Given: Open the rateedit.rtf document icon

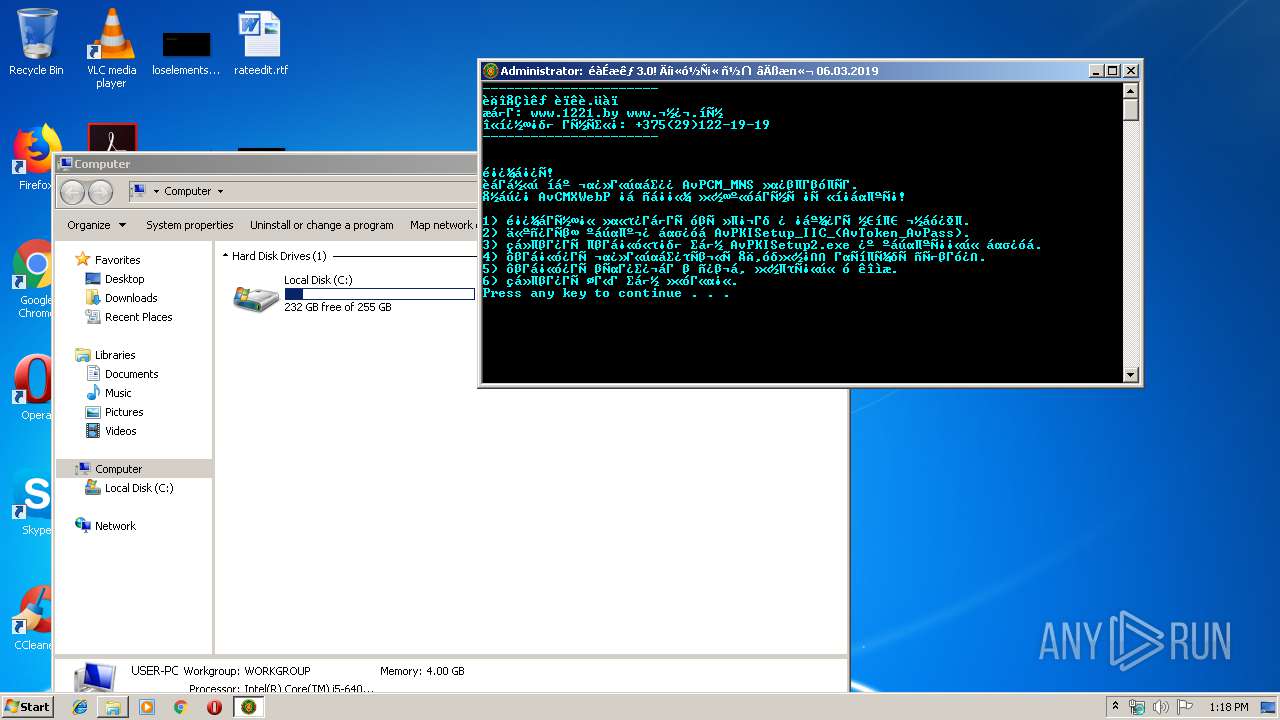Looking at the screenshot, I should pyautogui.click(x=260, y=44).
